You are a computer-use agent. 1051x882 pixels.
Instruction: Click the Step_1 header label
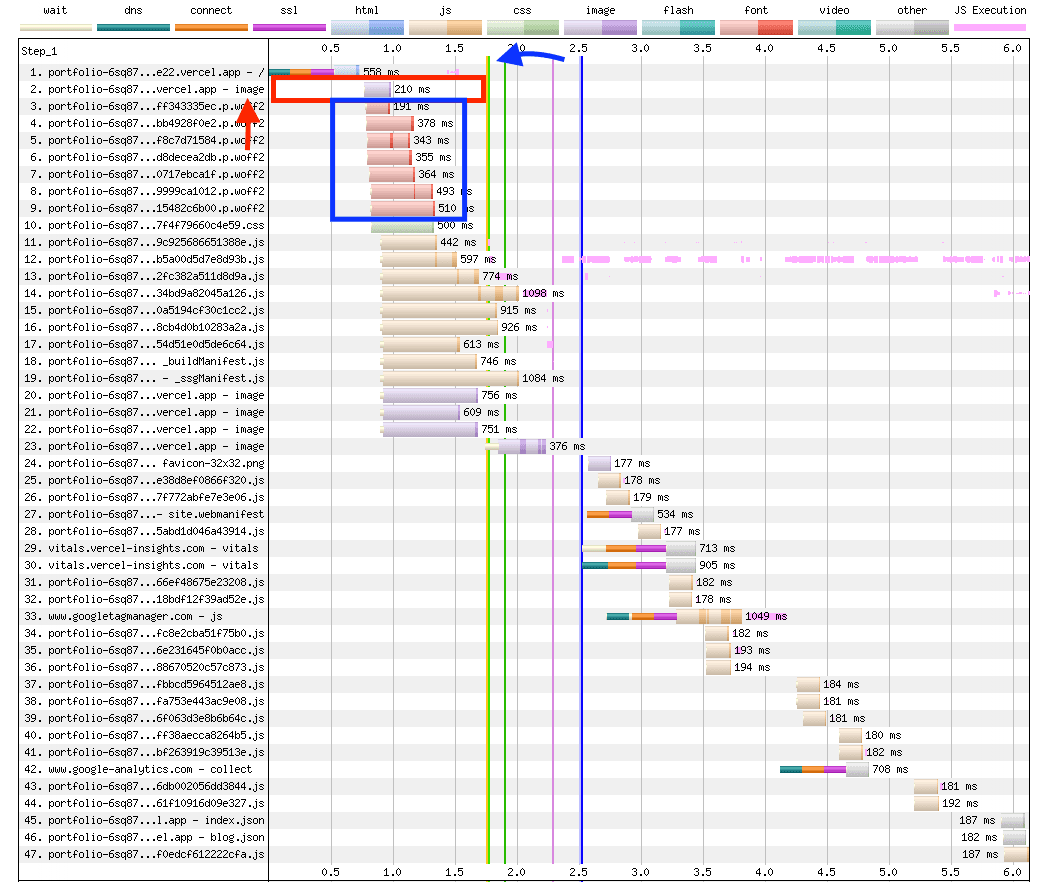coord(42,48)
